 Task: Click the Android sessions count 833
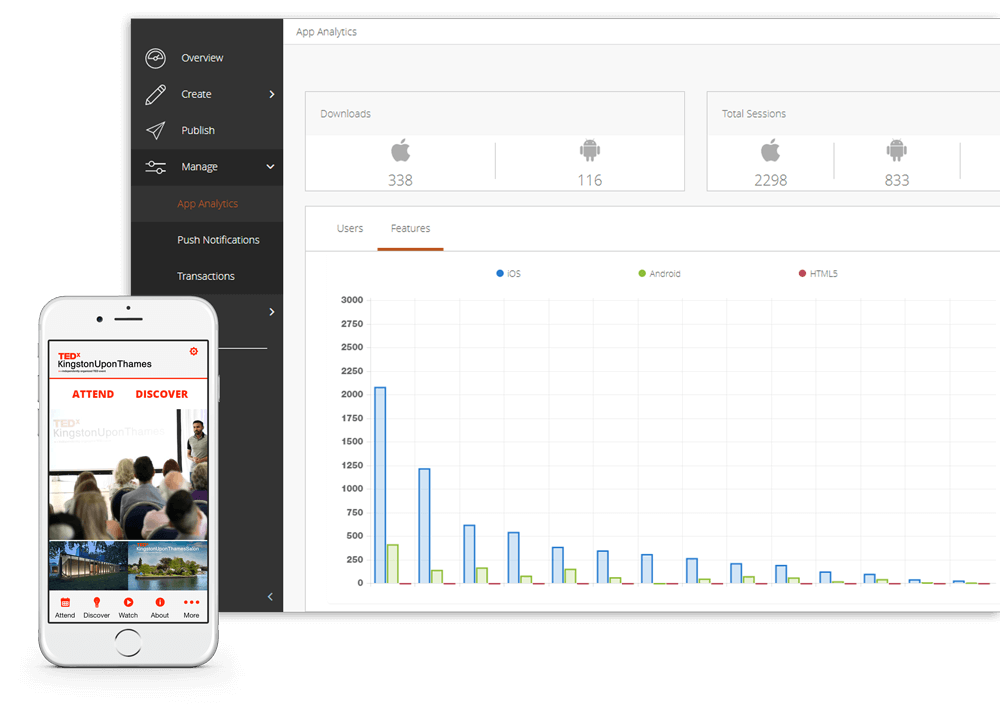click(897, 181)
